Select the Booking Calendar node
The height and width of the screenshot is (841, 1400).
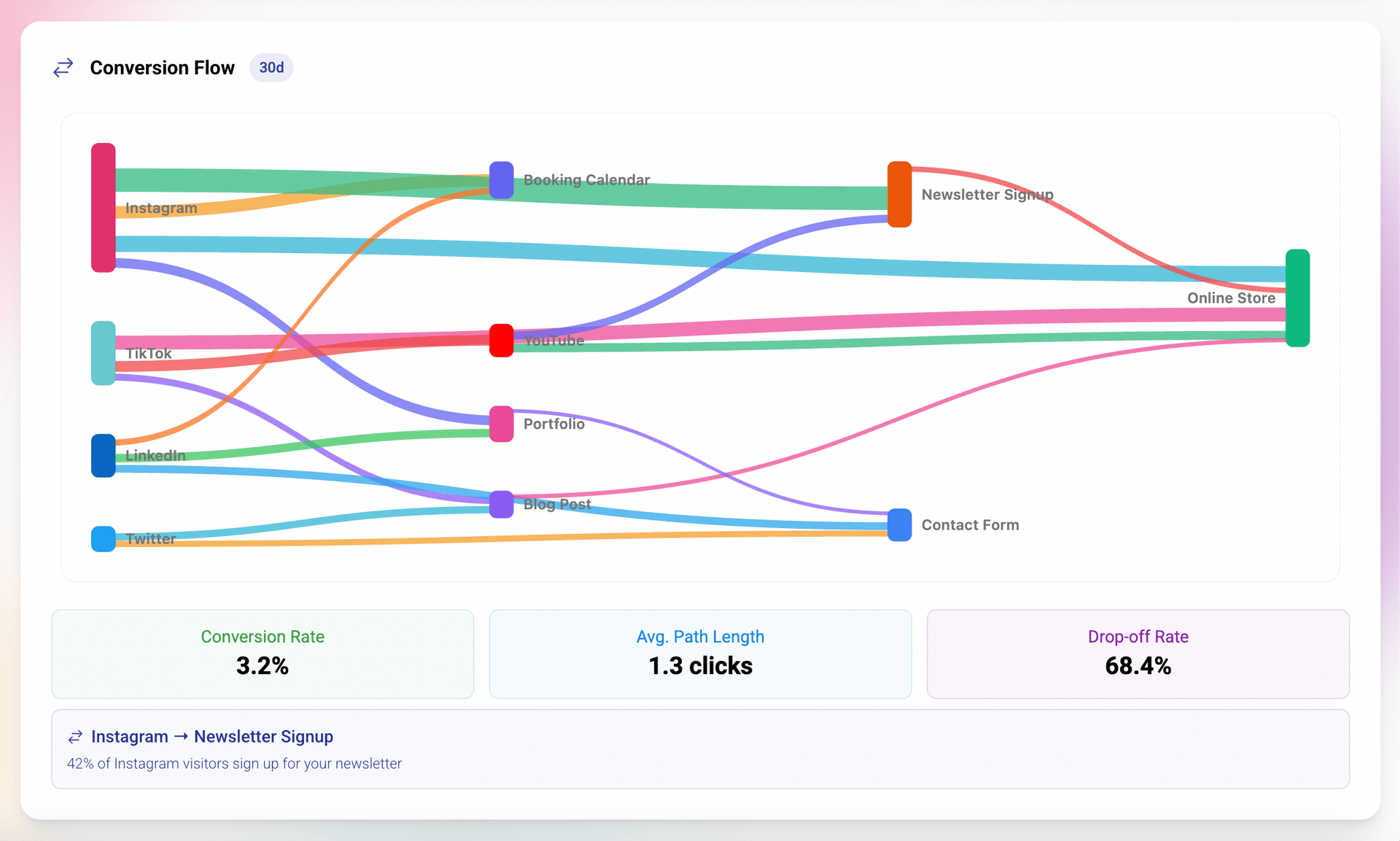click(501, 179)
